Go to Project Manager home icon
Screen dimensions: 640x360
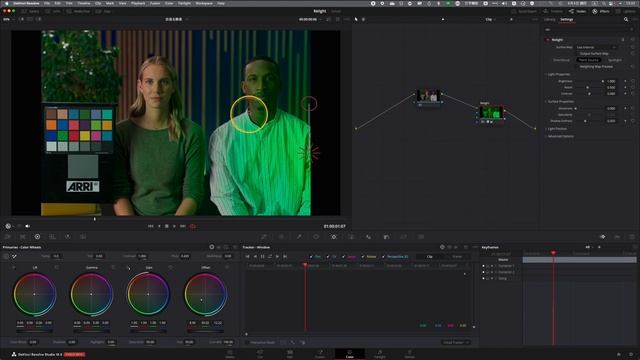[619, 355]
